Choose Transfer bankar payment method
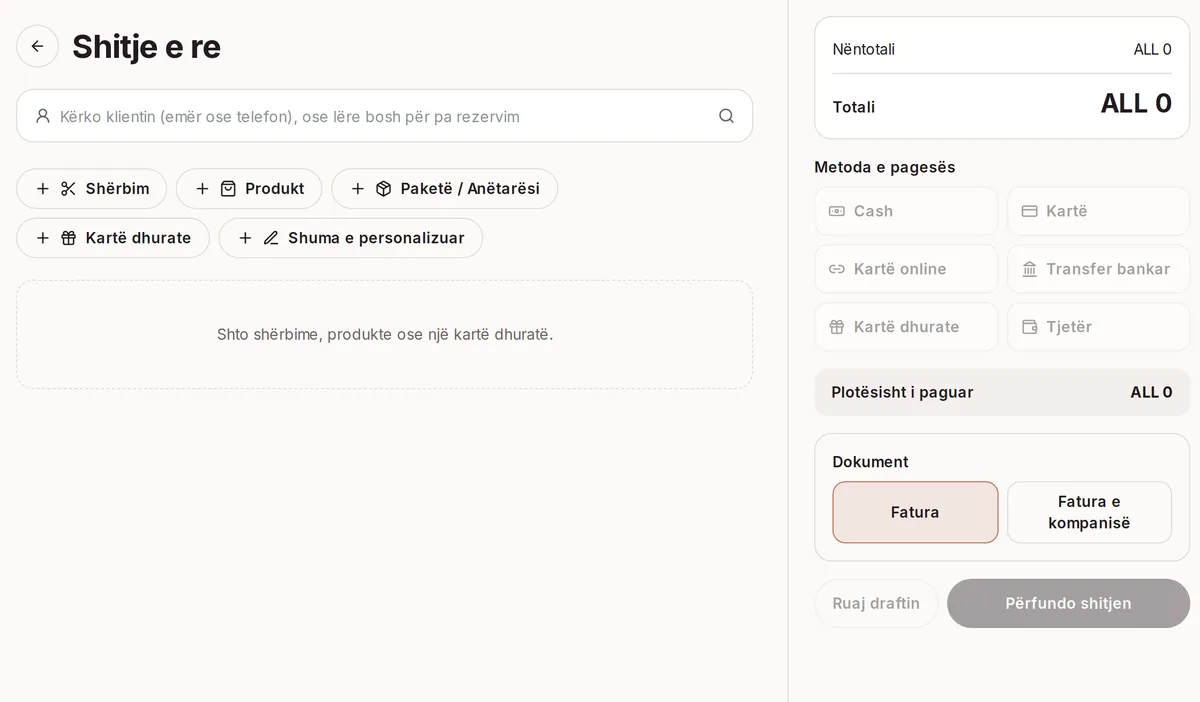This screenshot has height=702, width=1200. pos(1098,269)
